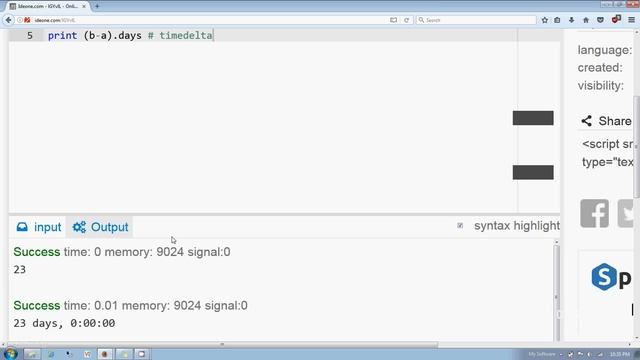Close the ideone.com tab
The width and height of the screenshot is (640, 360).
pos(84,6)
